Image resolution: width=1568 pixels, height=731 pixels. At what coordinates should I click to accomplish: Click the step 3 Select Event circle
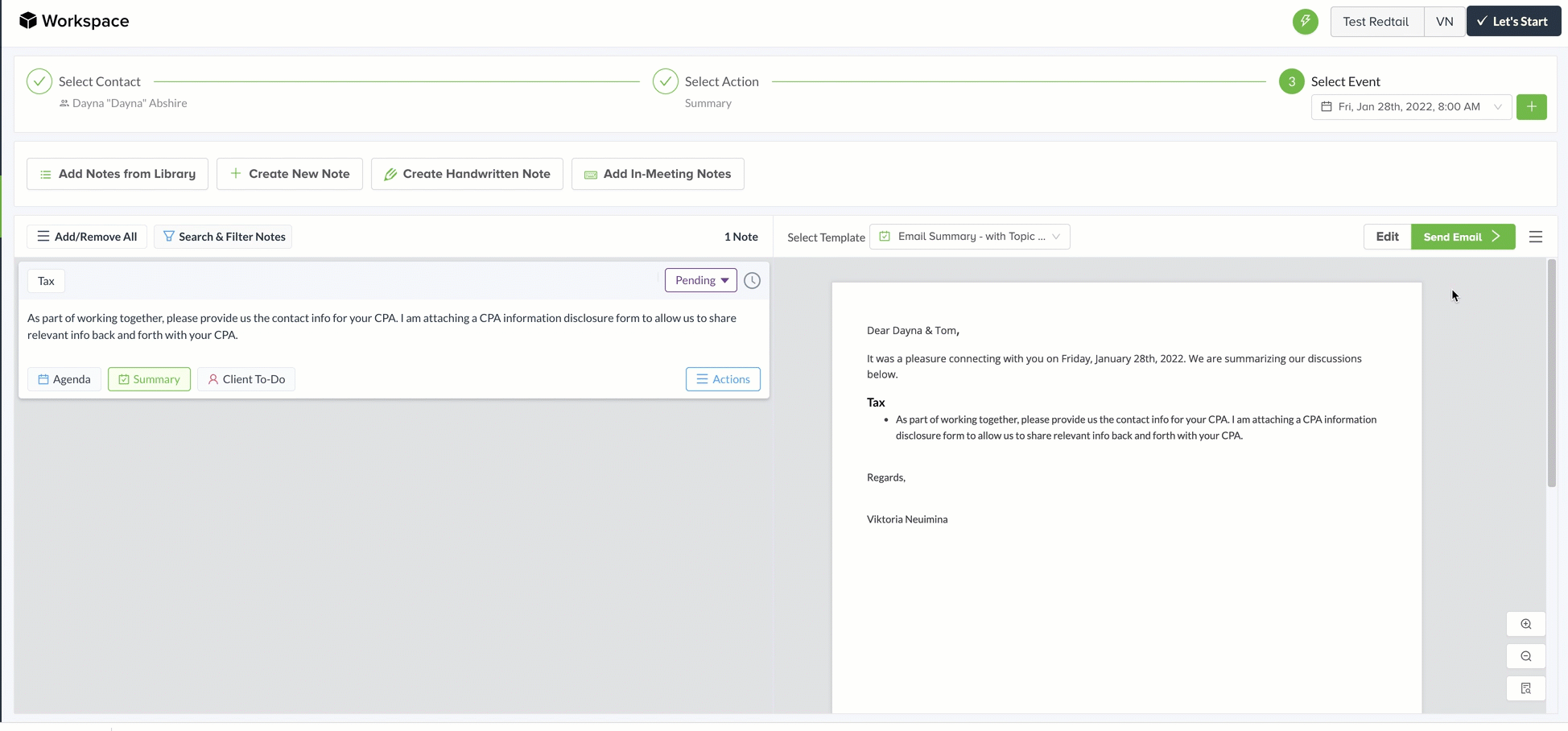(1292, 81)
